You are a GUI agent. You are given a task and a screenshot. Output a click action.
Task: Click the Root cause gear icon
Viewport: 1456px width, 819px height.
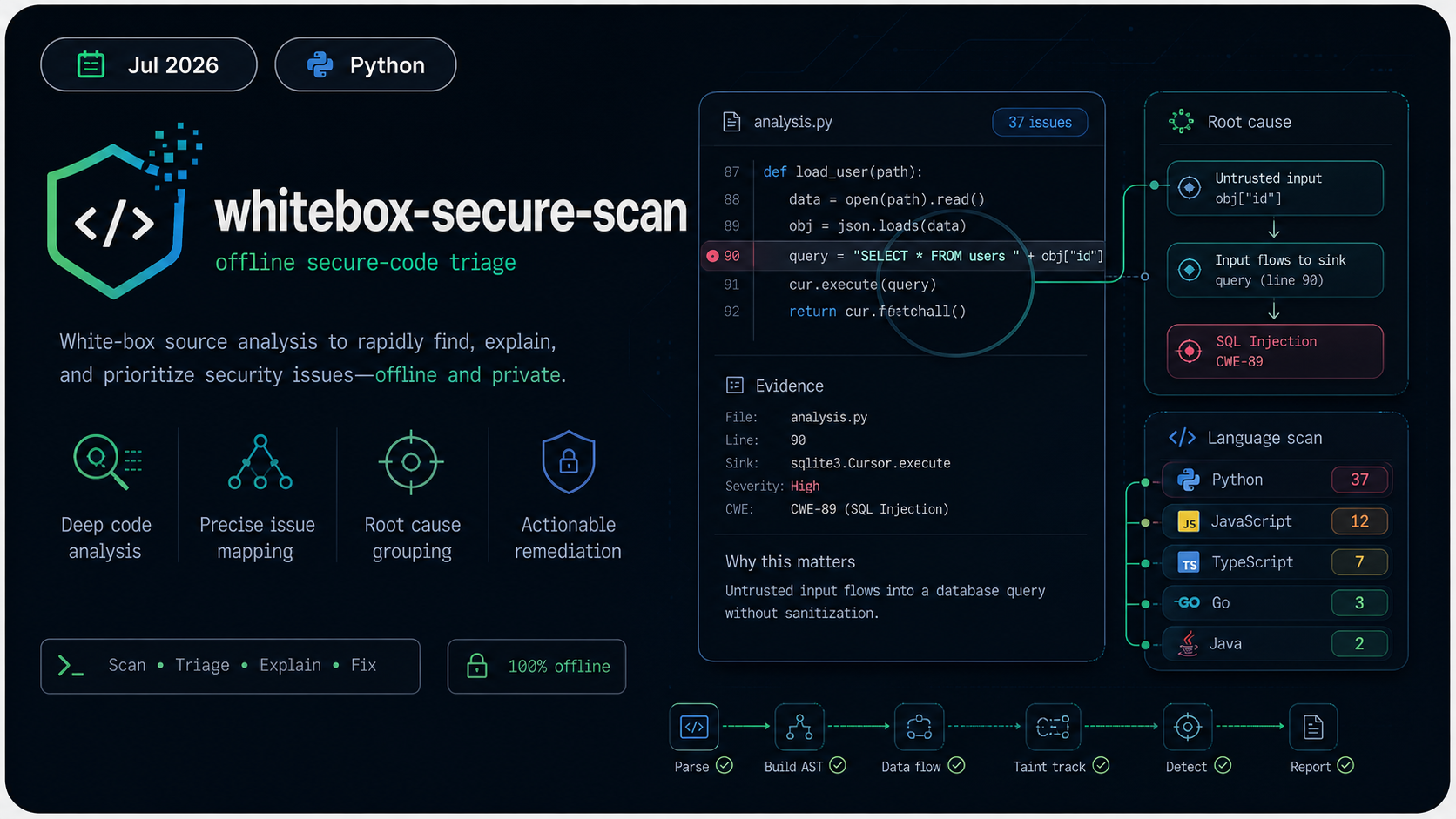click(1181, 121)
